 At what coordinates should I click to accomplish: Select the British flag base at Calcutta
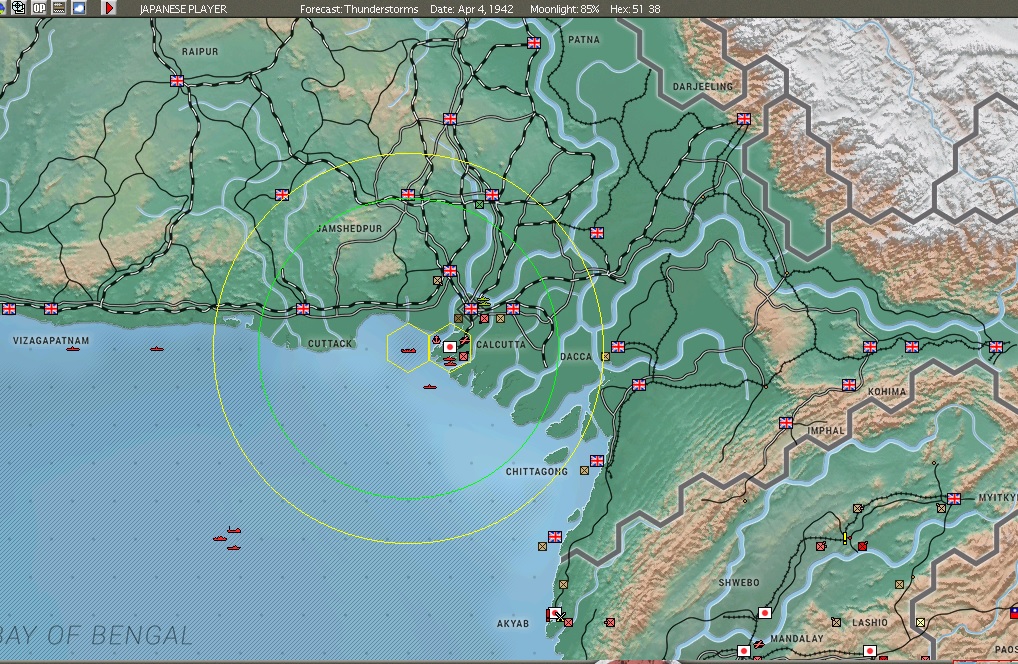[x=471, y=309]
